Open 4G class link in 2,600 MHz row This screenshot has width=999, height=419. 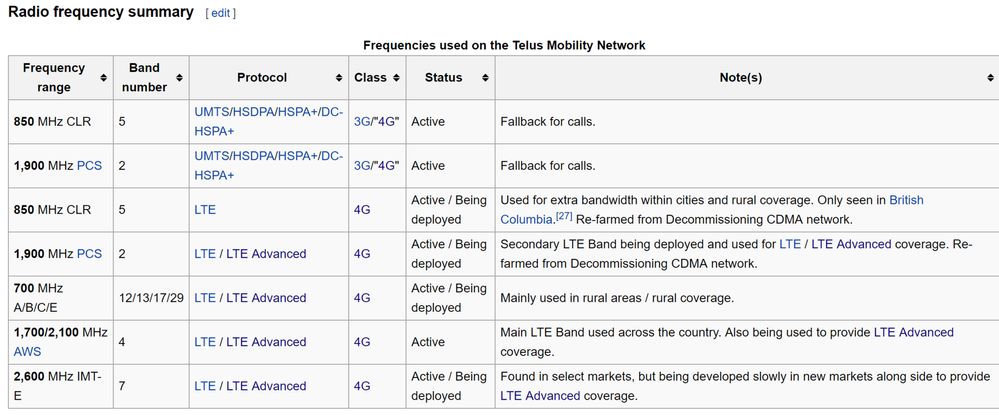(362, 386)
